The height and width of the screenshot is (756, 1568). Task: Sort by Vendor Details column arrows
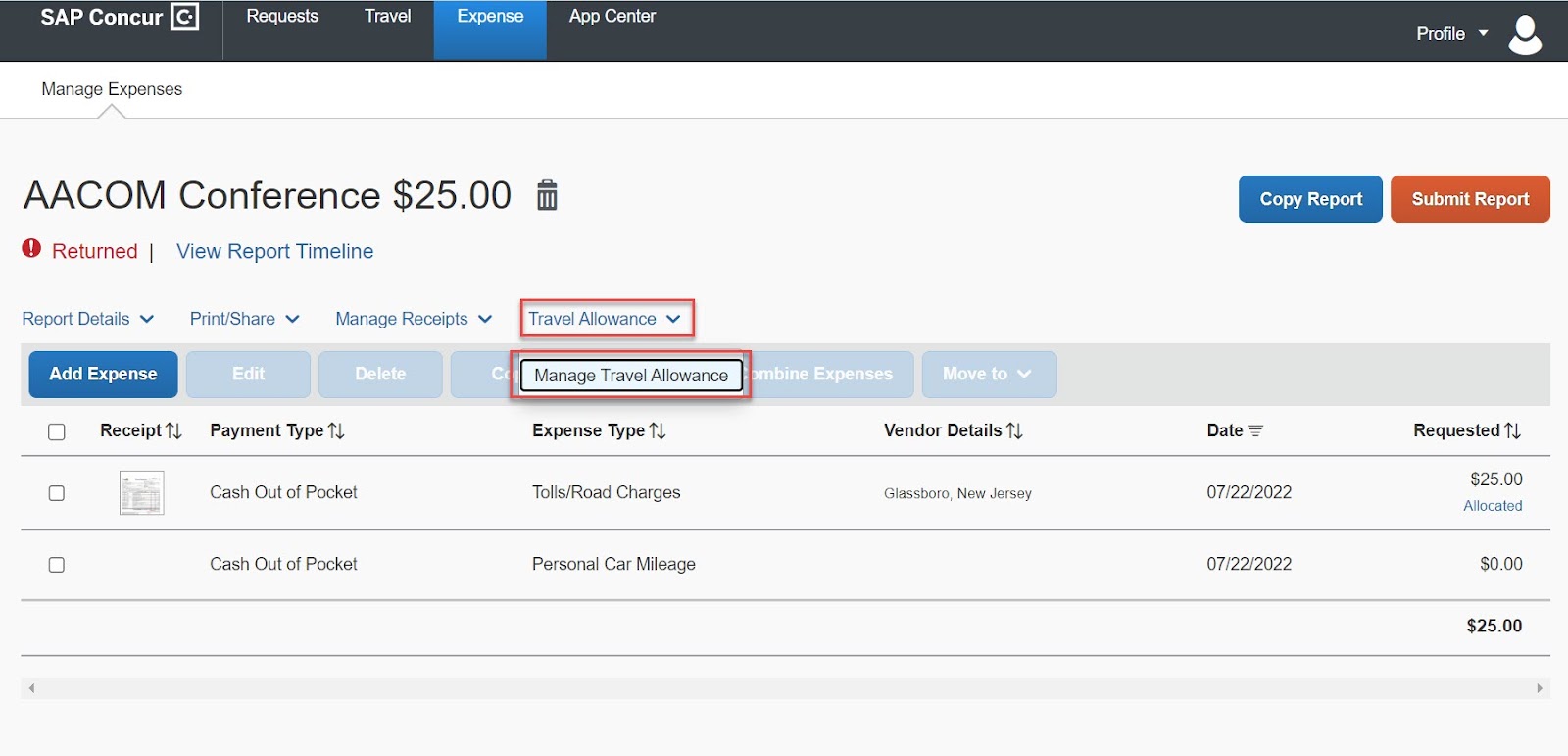click(x=1014, y=430)
